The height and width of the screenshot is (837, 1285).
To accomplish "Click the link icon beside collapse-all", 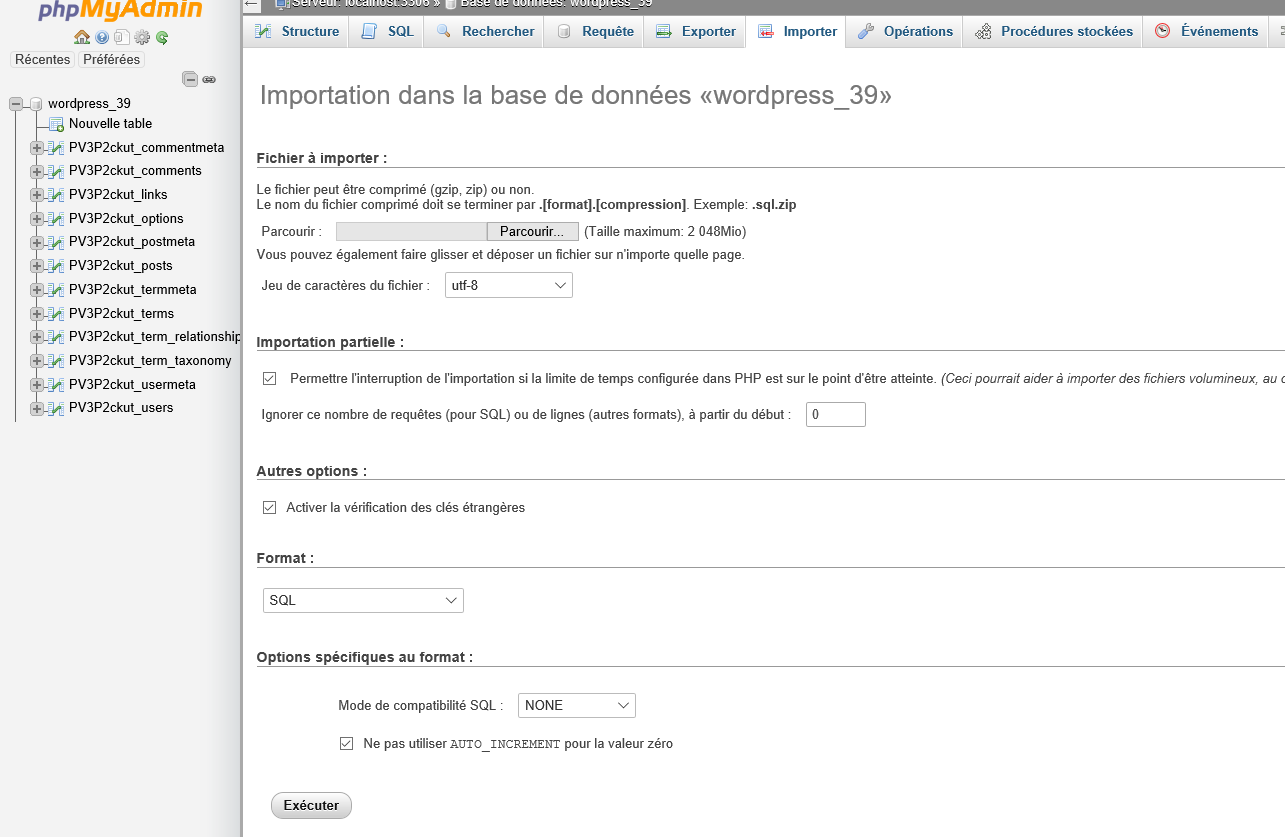I will [209, 79].
